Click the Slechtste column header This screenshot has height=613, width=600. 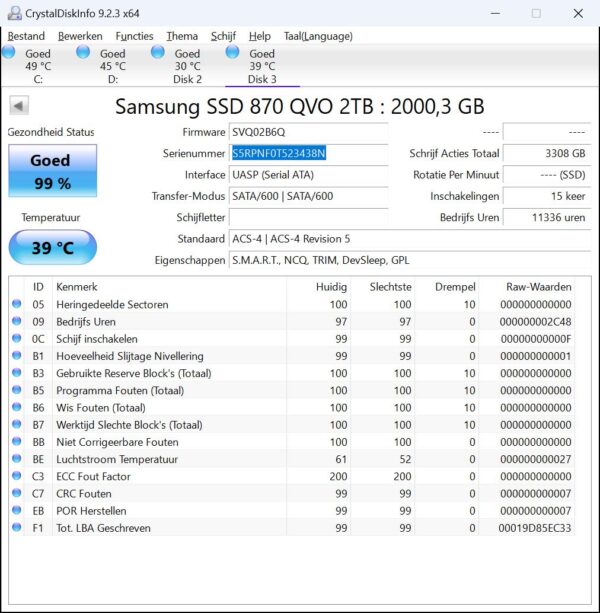383,287
